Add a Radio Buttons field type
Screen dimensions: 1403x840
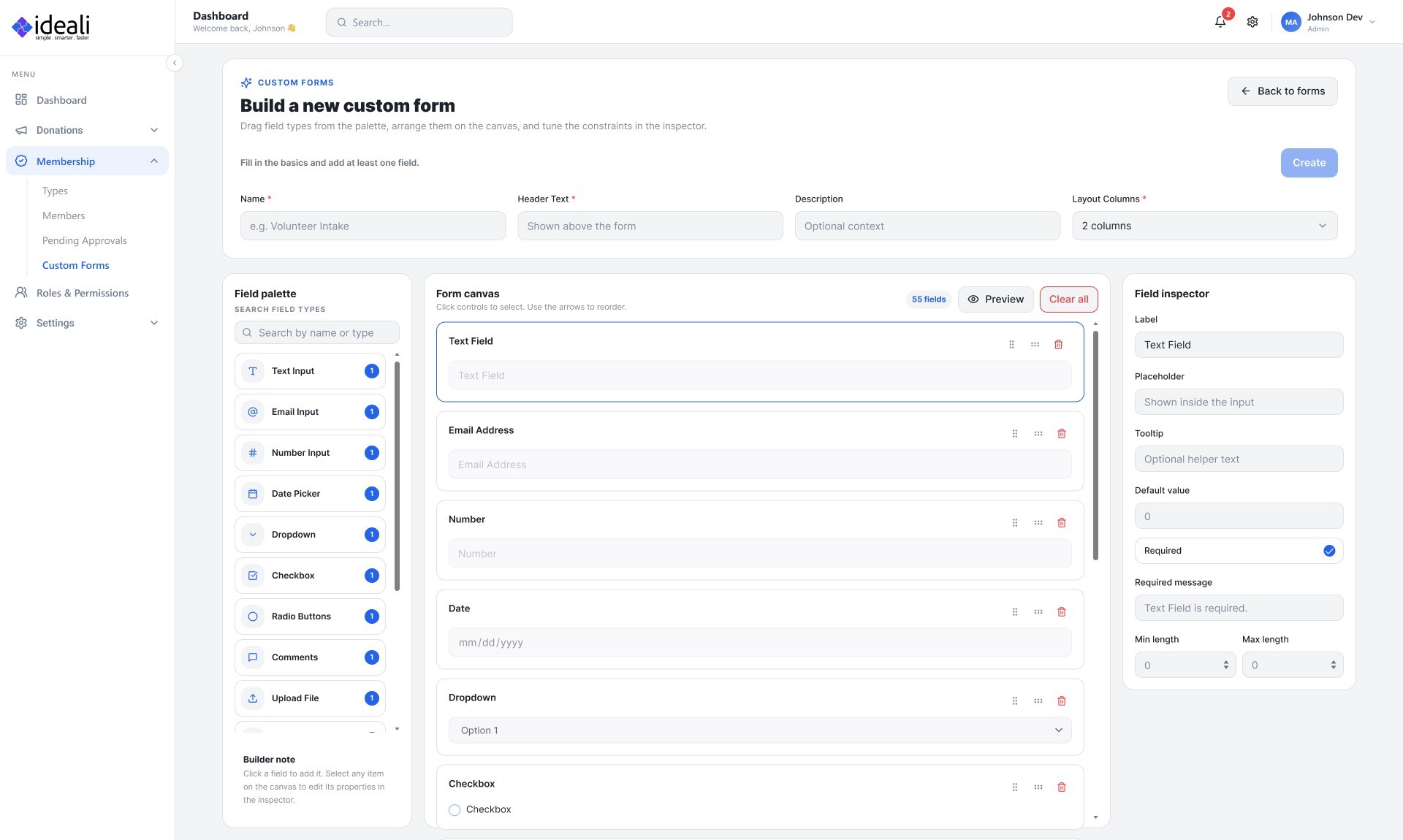click(x=310, y=616)
